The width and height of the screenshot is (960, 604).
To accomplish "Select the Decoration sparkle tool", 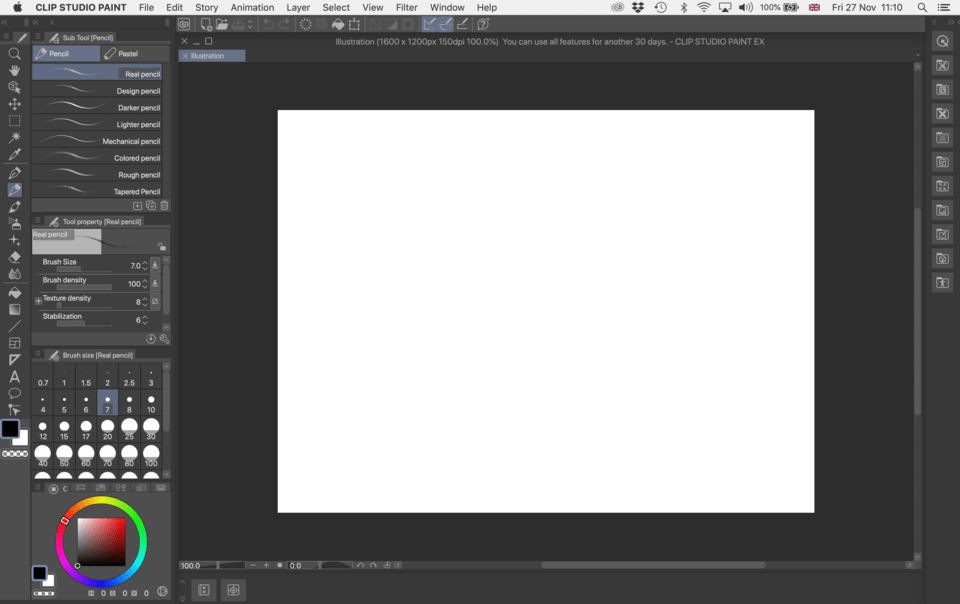I will 15,240.
